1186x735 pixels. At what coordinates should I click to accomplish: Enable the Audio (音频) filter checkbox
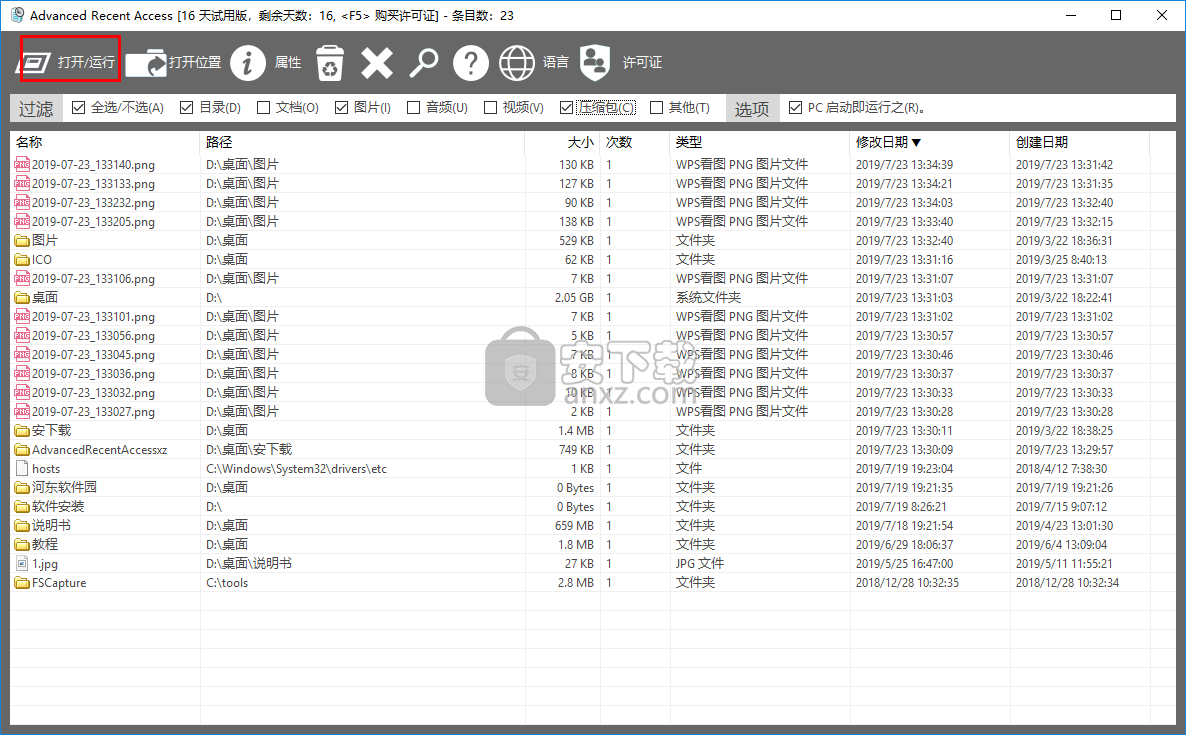413,107
